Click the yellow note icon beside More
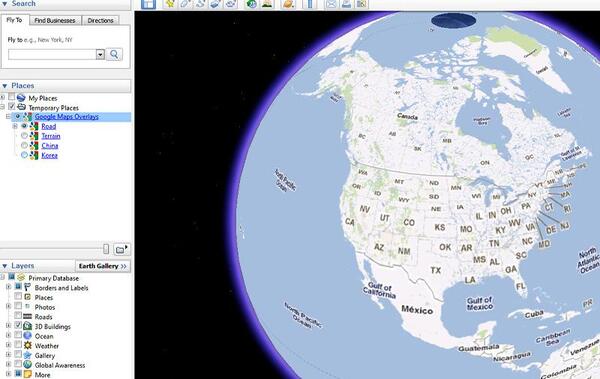 (x=28, y=374)
